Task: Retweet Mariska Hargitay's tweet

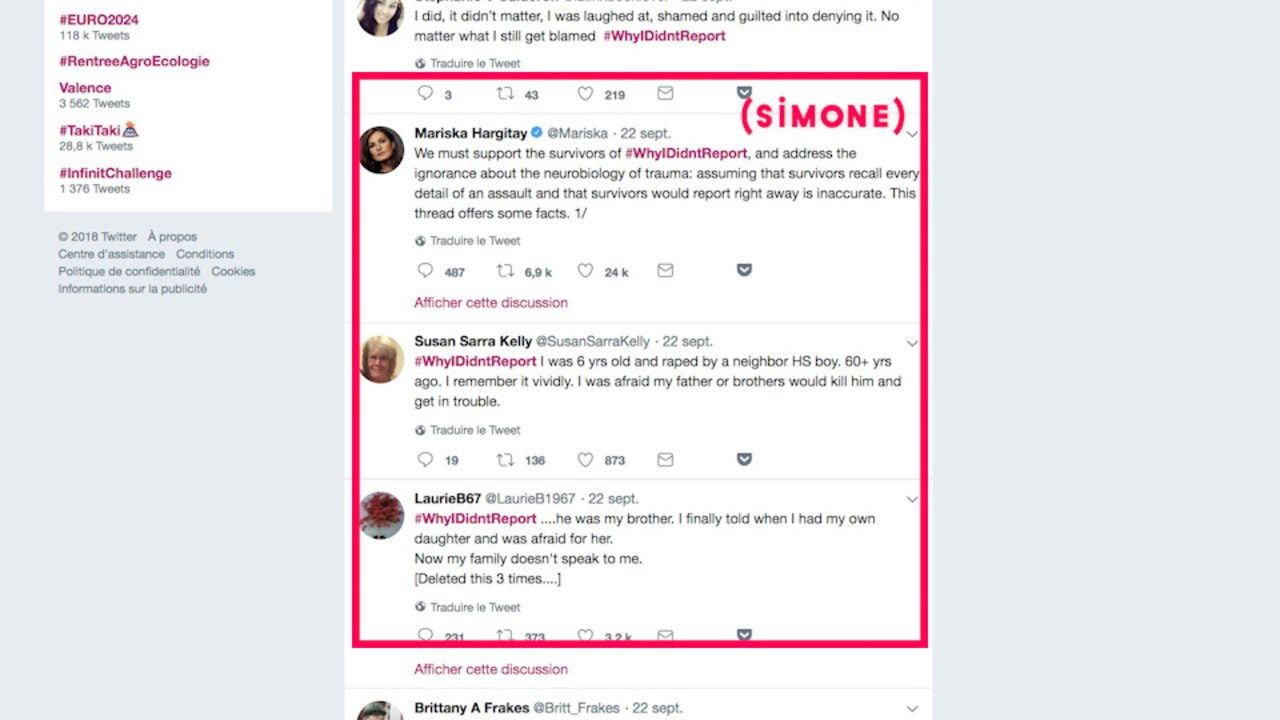Action: click(x=506, y=271)
